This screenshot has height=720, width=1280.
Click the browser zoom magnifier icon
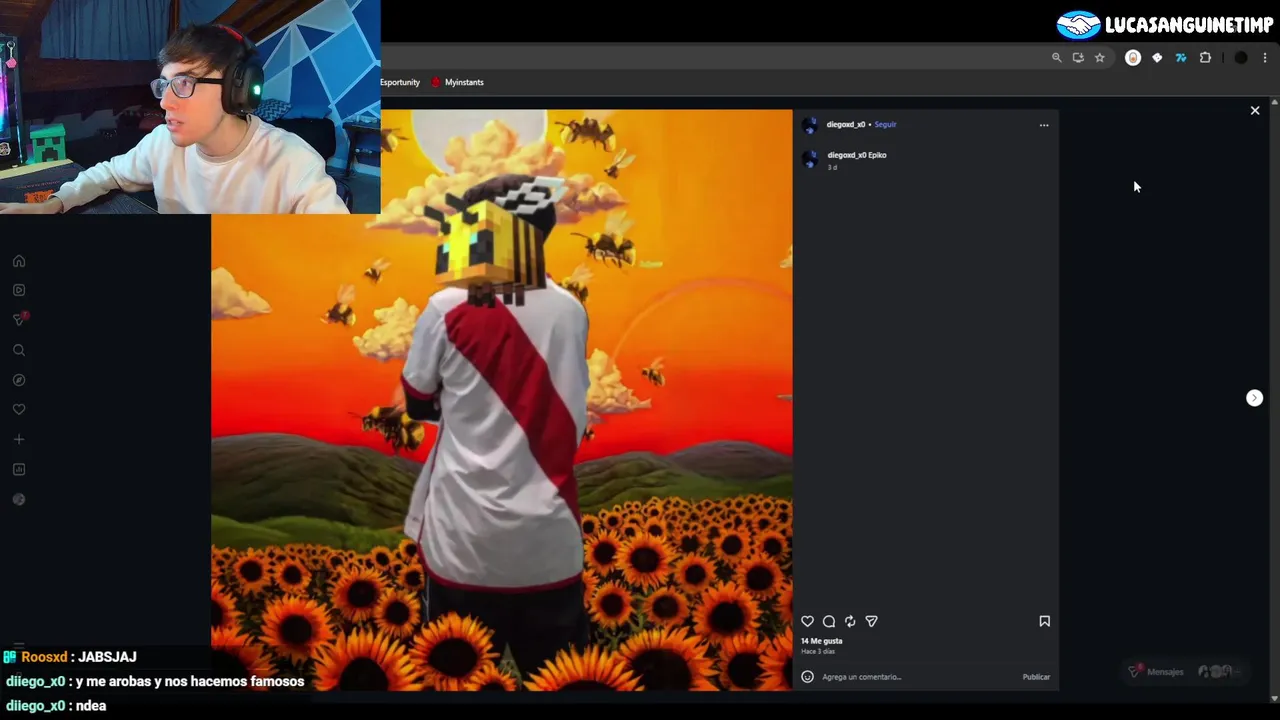[1056, 58]
